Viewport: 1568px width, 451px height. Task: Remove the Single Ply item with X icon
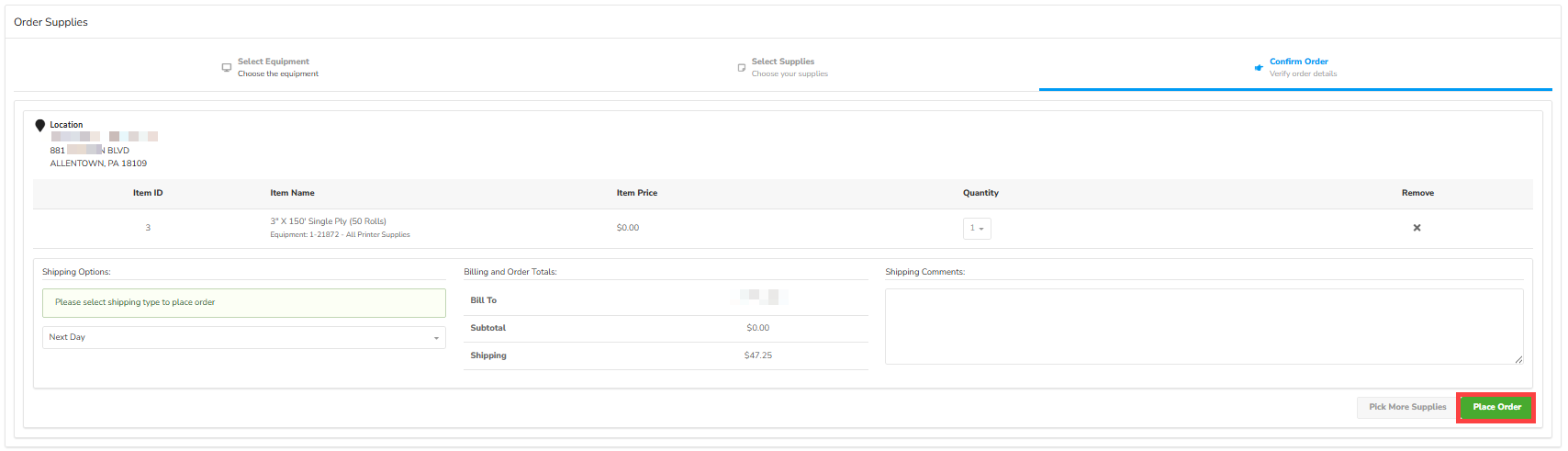[x=1417, y=228]
